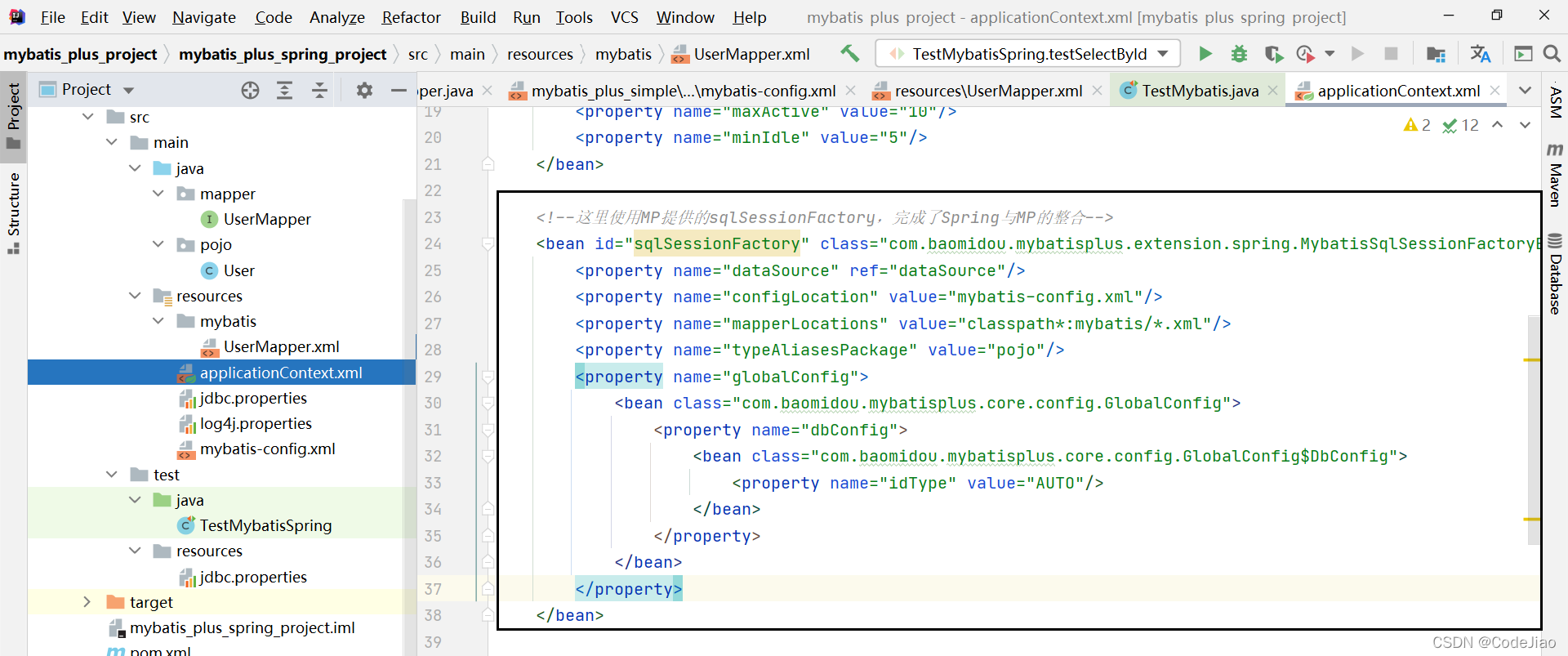The width and height of the screenshot is (1568, 656).
Task: Open the Maven tool window
Action: pyautogui.click(x=1555, y=175)
